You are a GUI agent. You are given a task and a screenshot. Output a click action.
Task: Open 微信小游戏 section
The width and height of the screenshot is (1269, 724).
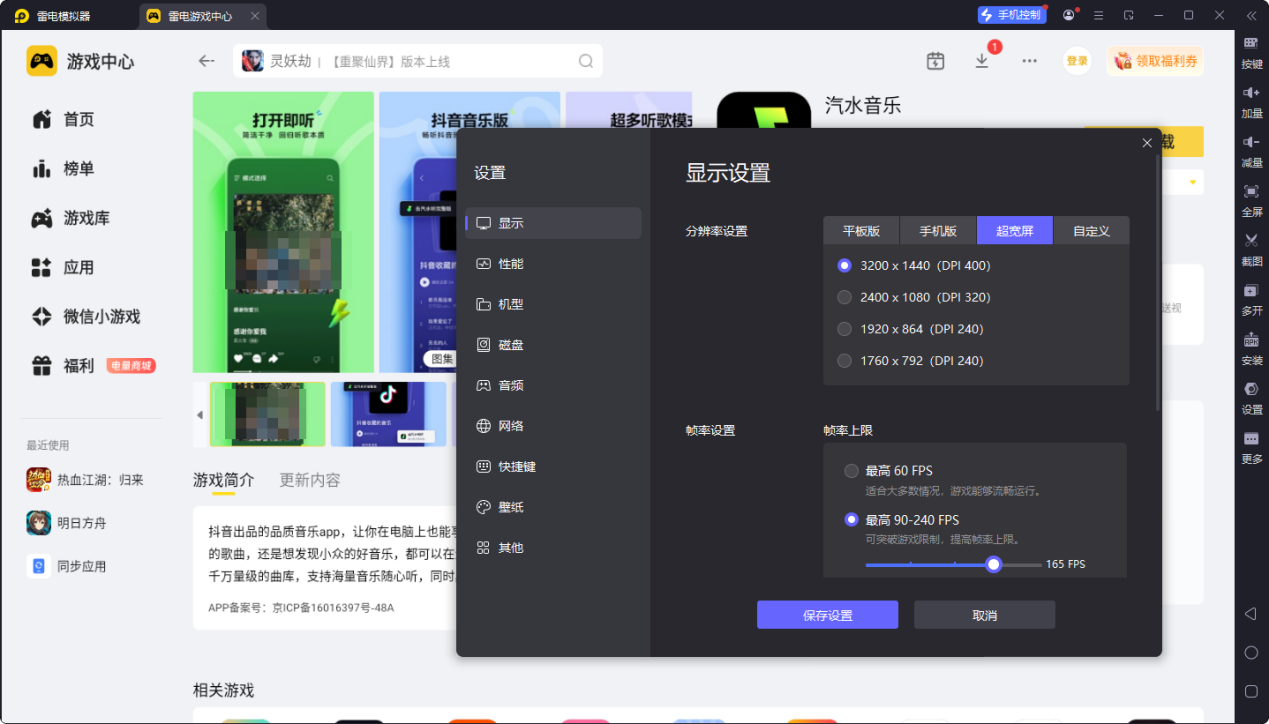tap(86, 317)
